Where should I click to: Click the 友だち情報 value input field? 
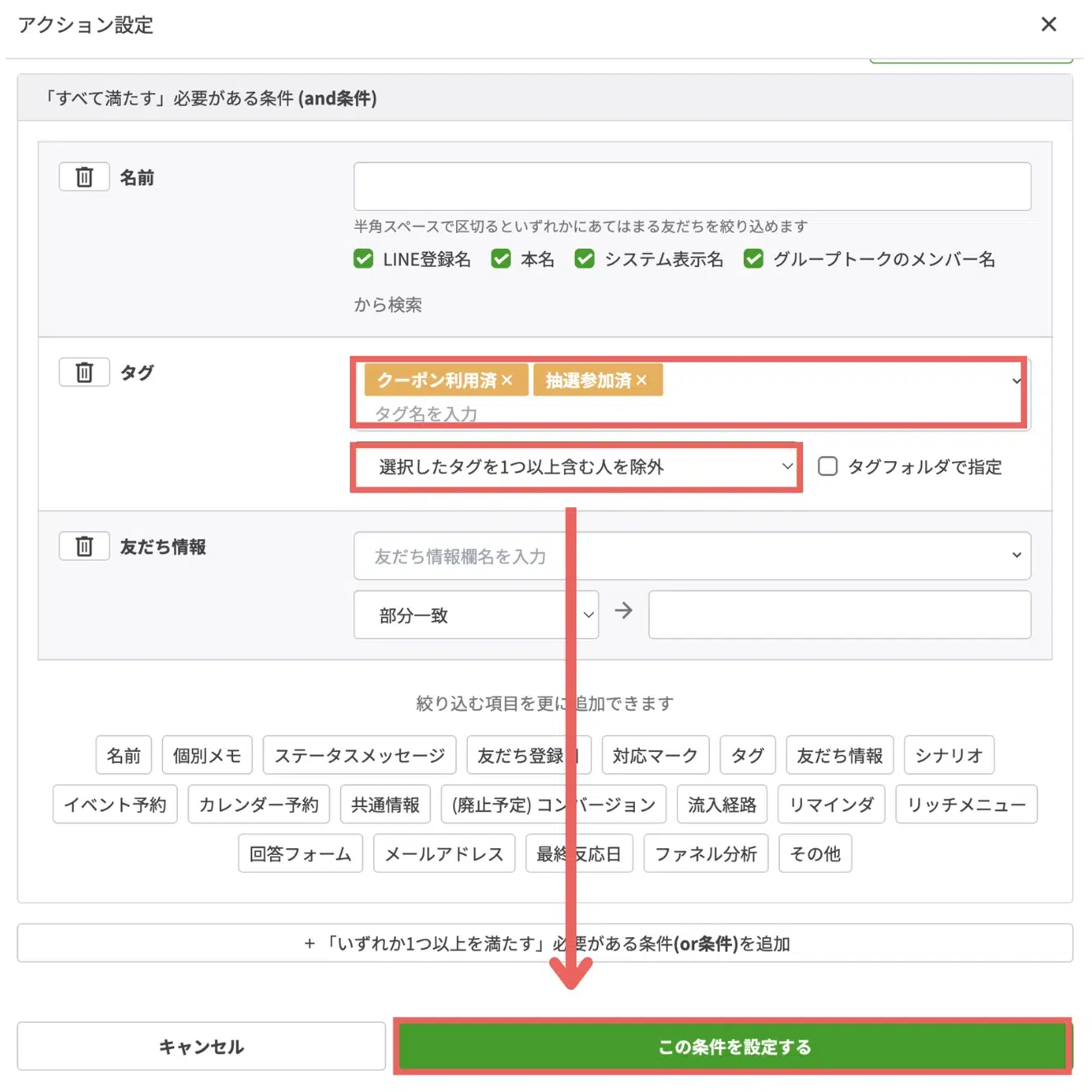(x=839, y=615)
